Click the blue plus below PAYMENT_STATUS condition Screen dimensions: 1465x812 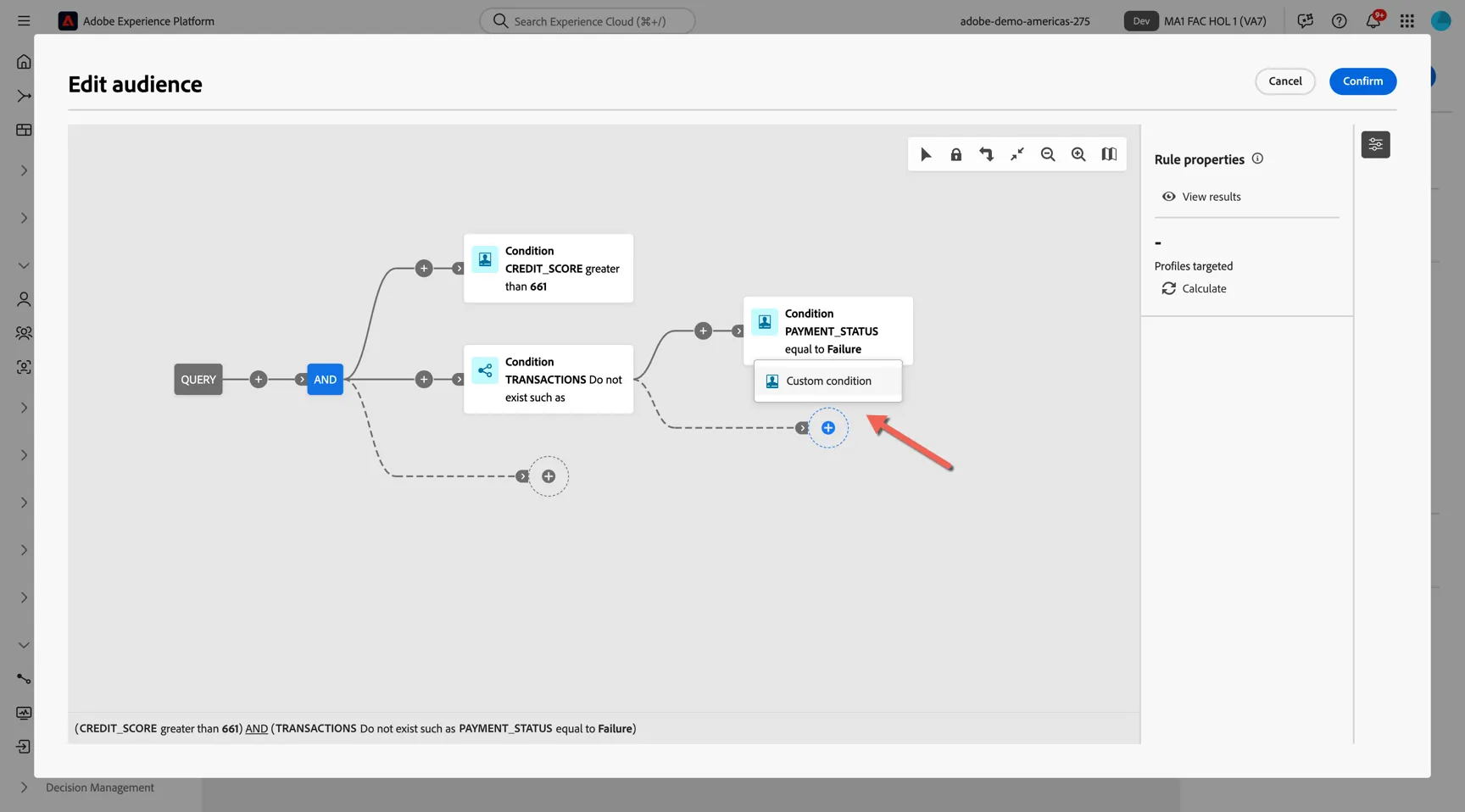pos(828,428)
